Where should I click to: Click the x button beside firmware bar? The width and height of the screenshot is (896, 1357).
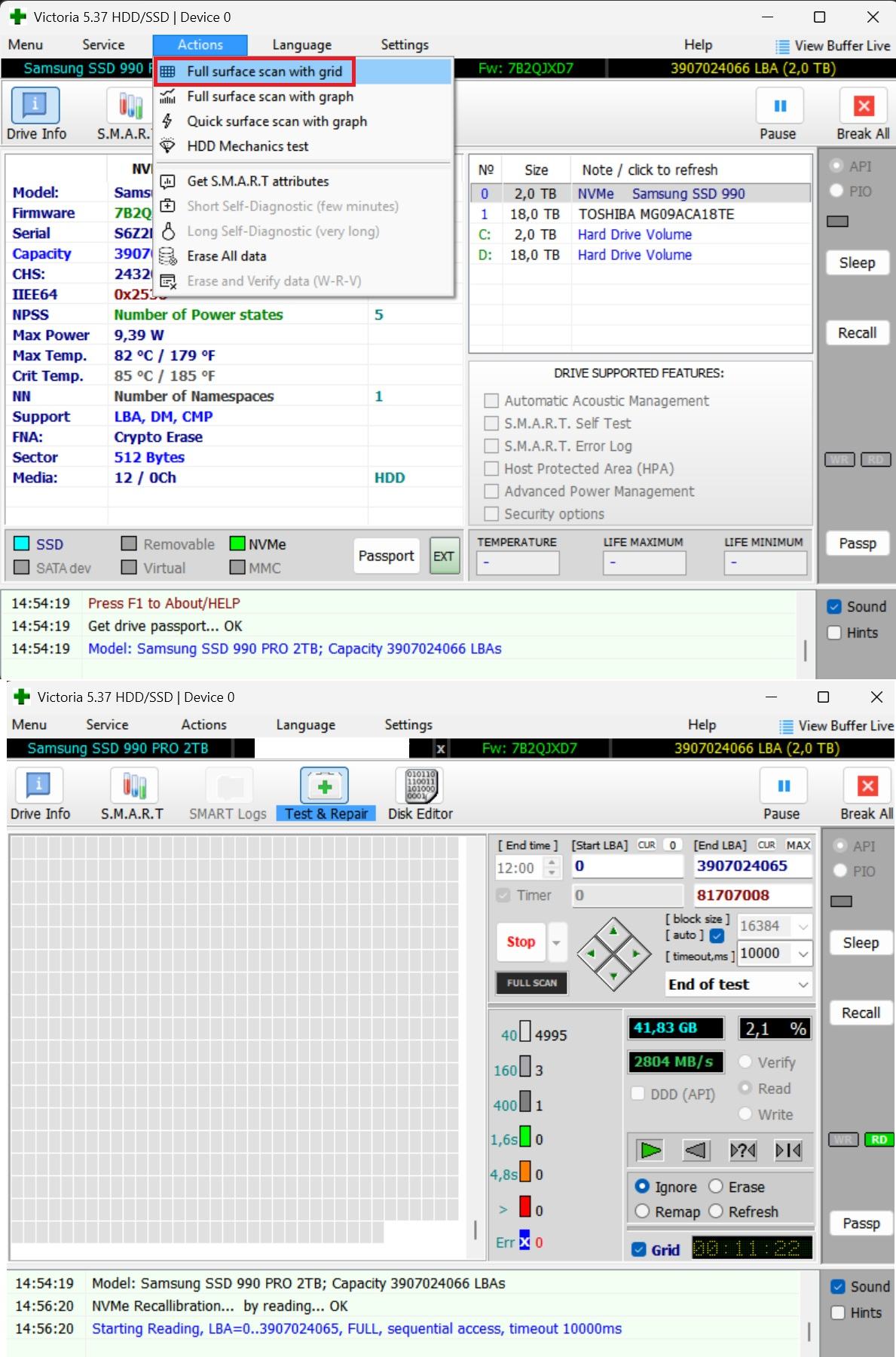[441, 749]
